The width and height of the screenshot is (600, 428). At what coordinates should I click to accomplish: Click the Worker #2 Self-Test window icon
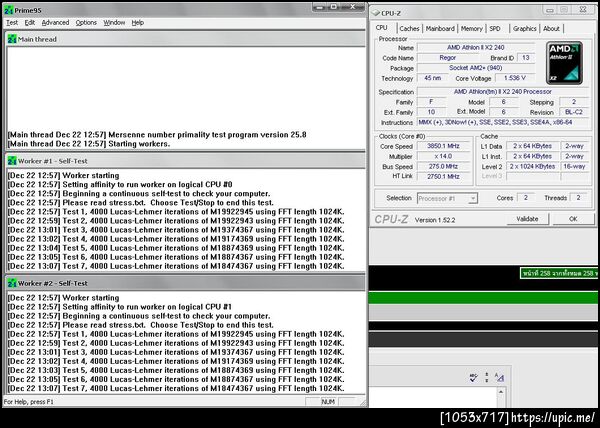pos(12,283)
